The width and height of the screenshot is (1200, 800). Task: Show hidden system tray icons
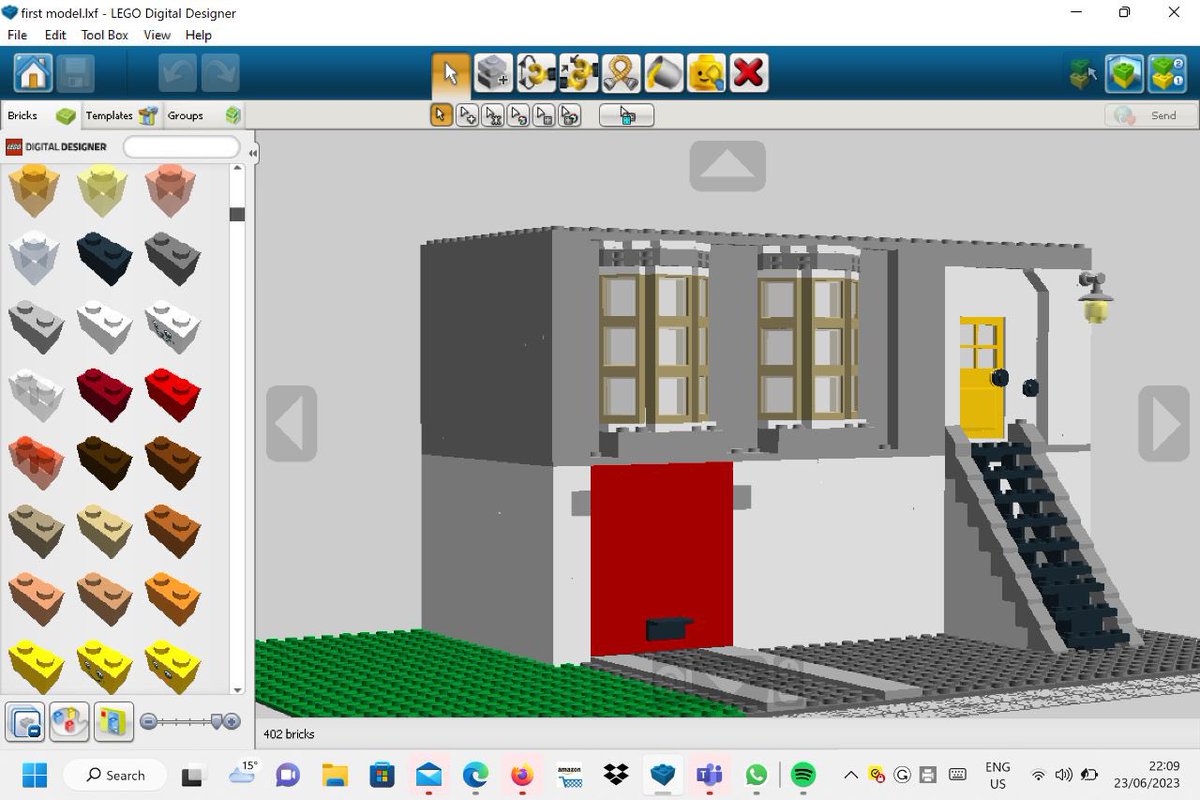(851, 775)
